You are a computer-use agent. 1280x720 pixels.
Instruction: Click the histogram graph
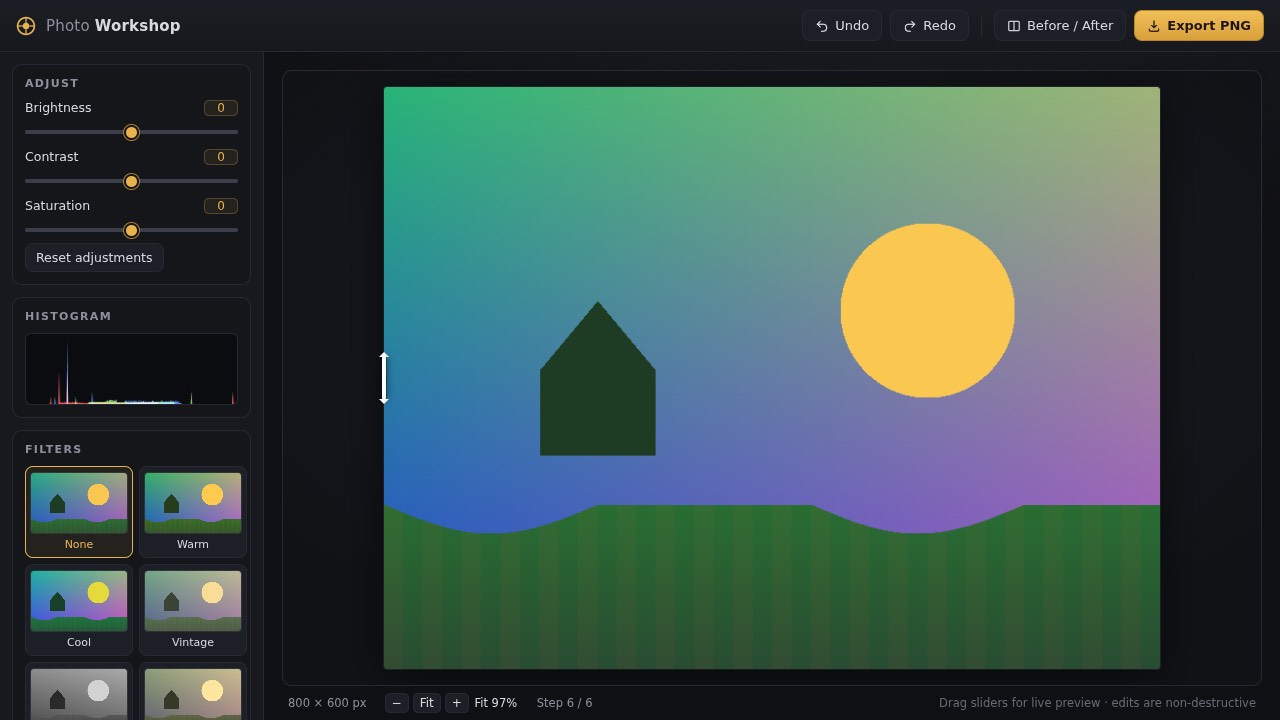coord(131,369)
